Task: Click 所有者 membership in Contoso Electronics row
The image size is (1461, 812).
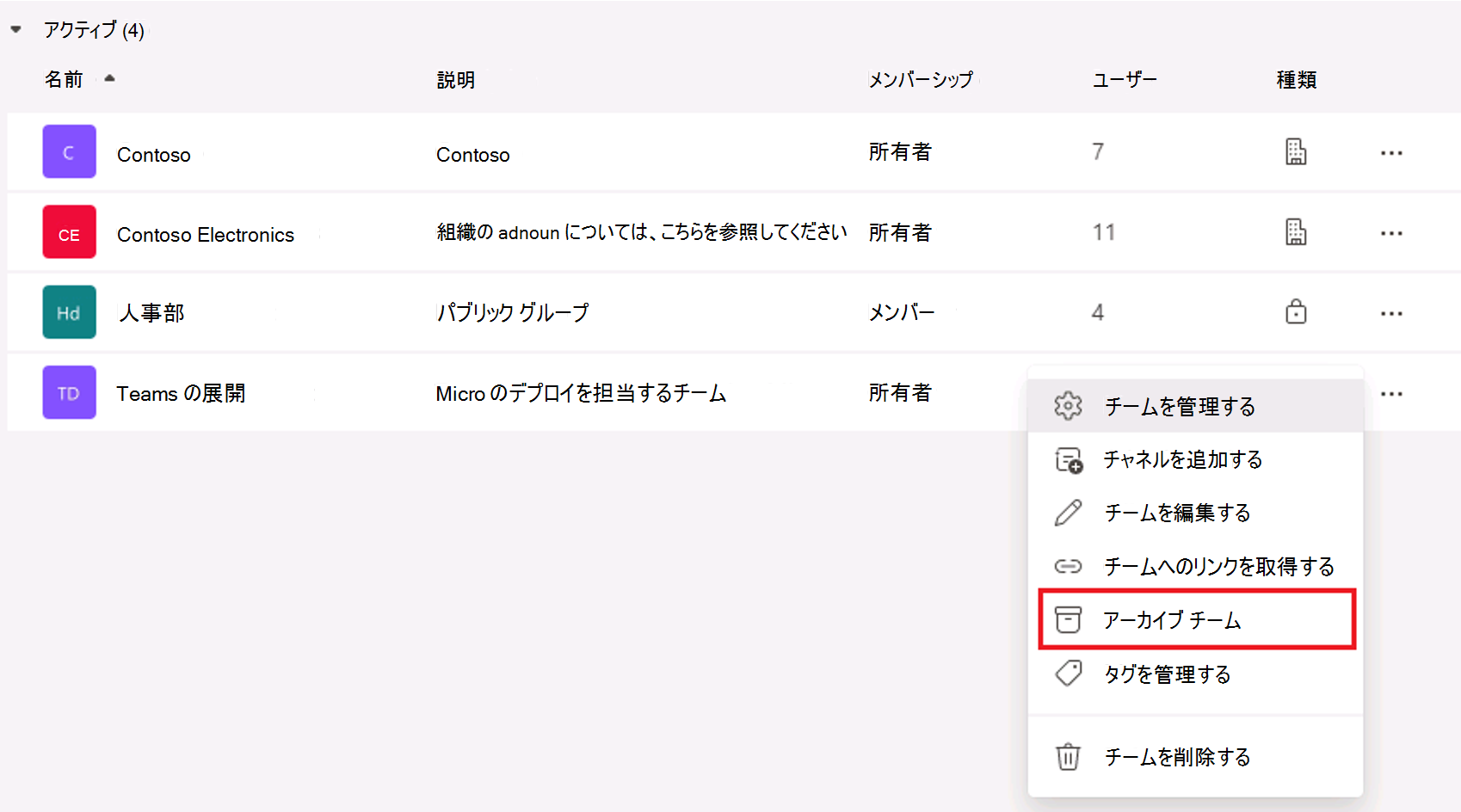Action: pyautogui.click(x=900, y=232)
